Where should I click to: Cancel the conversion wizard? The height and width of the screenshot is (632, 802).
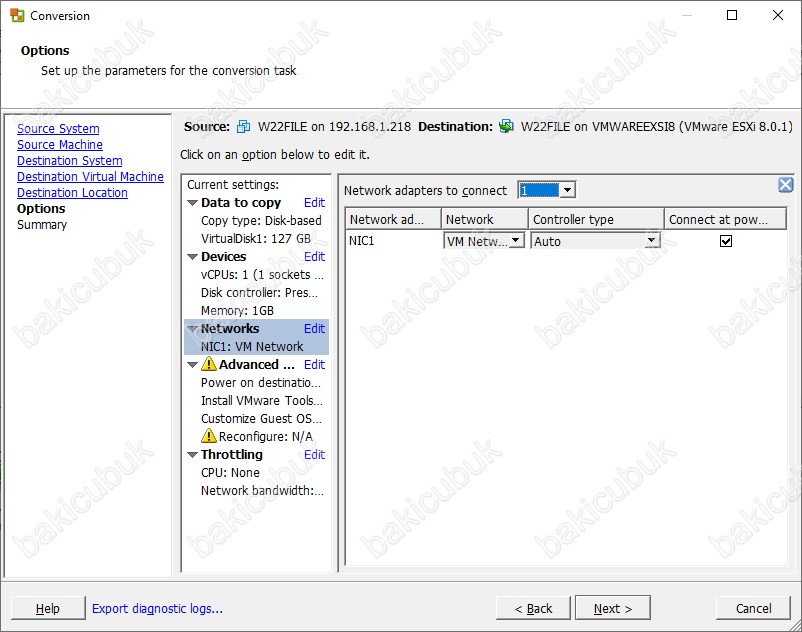[753, 608]
